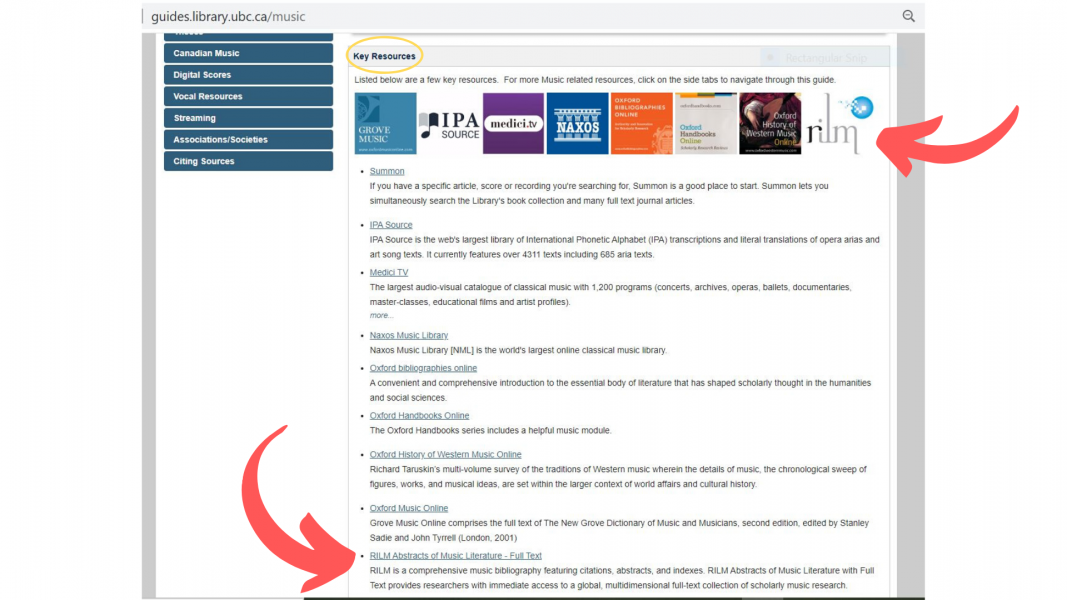
Task: Select the Canadian Music side tab
Action: [x=248, y=53]
